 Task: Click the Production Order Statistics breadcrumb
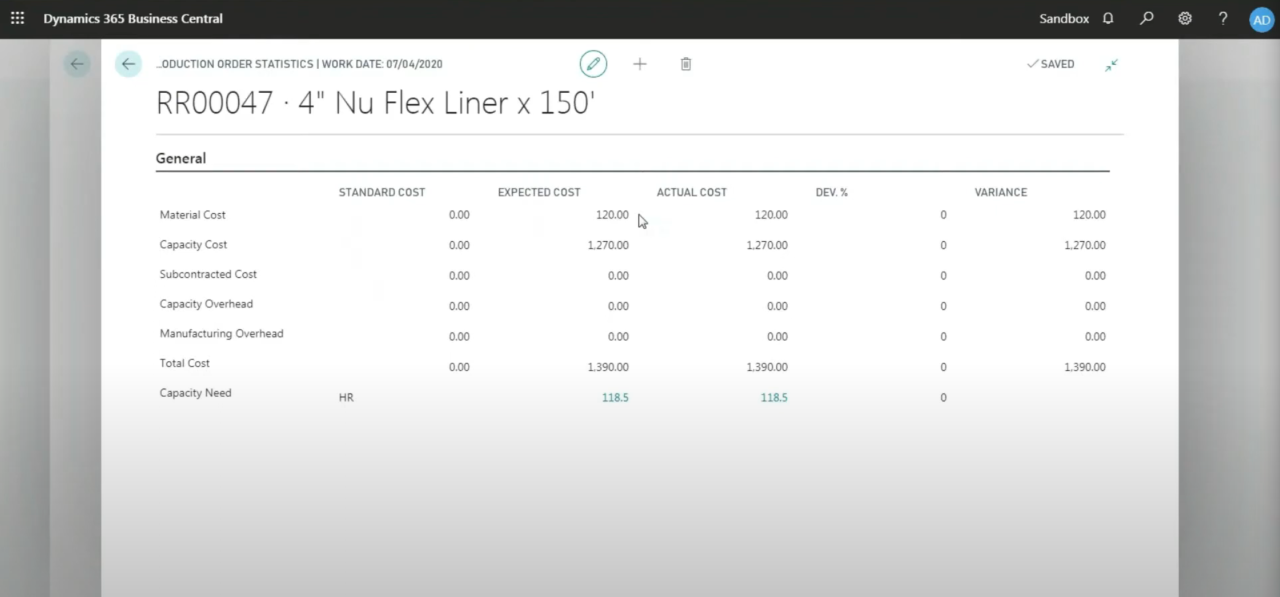pos(299,64)
